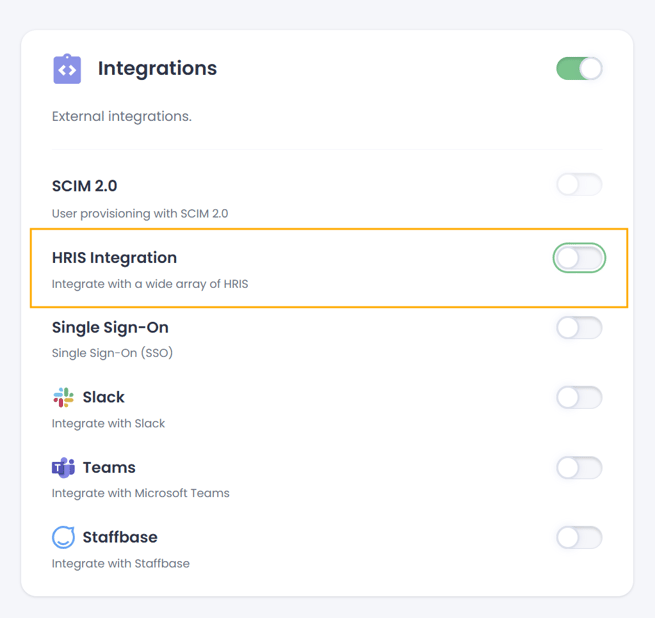This screenshot has height=618, width=655.
Task: Toggle the Teams integration on
Action: 579,468
